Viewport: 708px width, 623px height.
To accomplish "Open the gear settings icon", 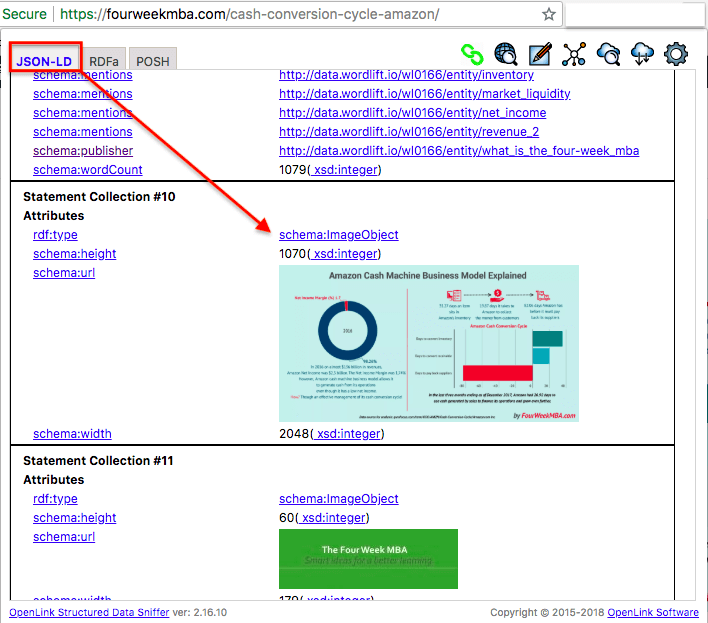I will 676,54.
